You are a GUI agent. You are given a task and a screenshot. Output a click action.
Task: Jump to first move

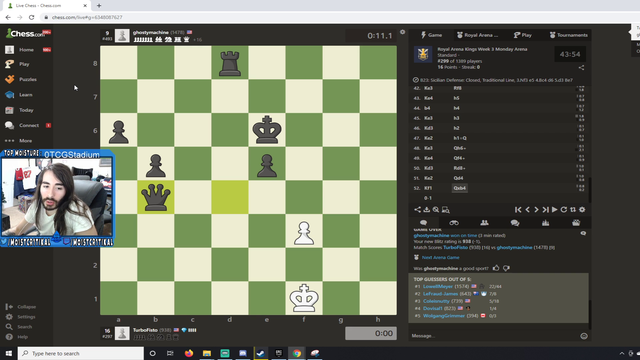pyautogui.click(x=518, y=209)
